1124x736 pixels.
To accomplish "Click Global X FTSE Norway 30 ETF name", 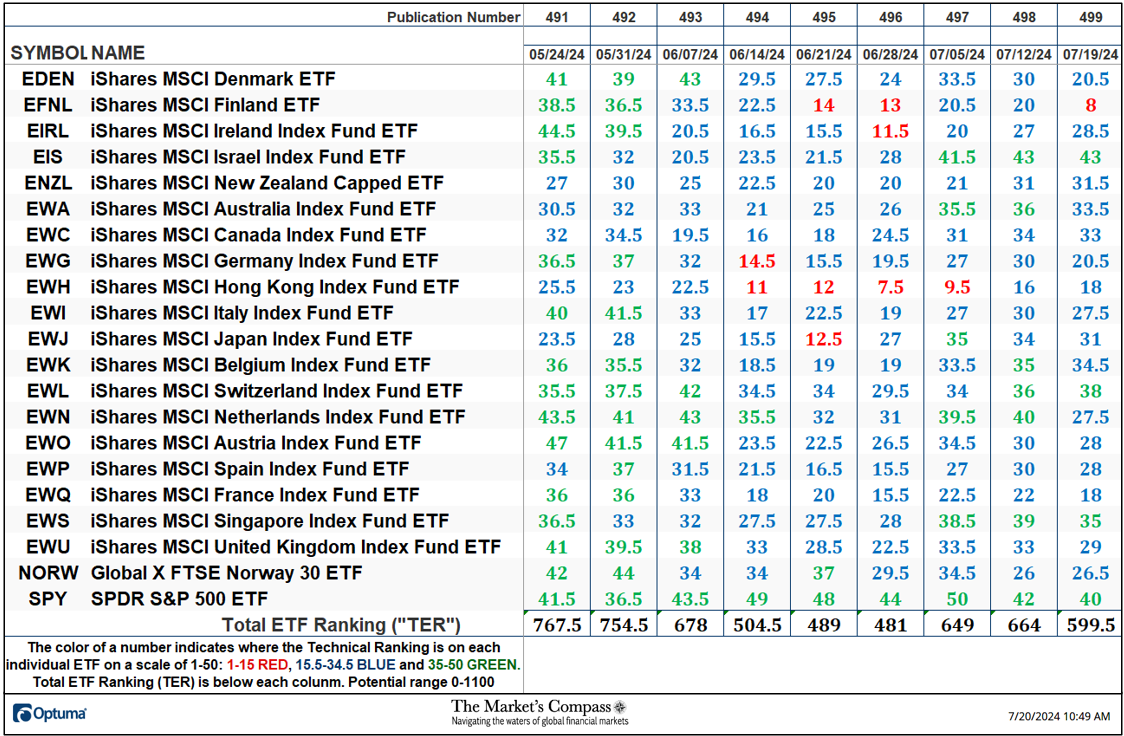I will [227, 573].
